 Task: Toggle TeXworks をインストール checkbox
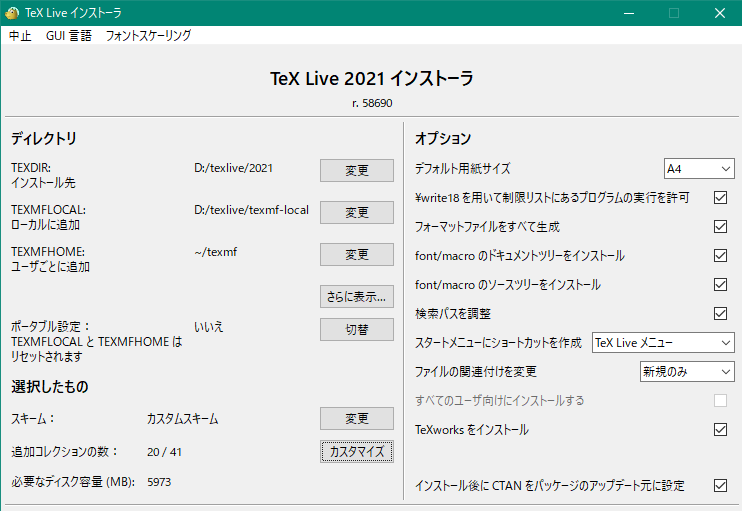(720, 429)
